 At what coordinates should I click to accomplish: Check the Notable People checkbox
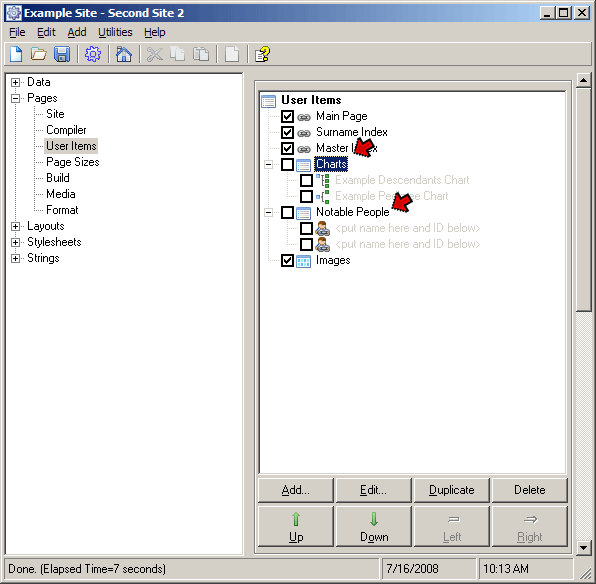coord(287,213)
